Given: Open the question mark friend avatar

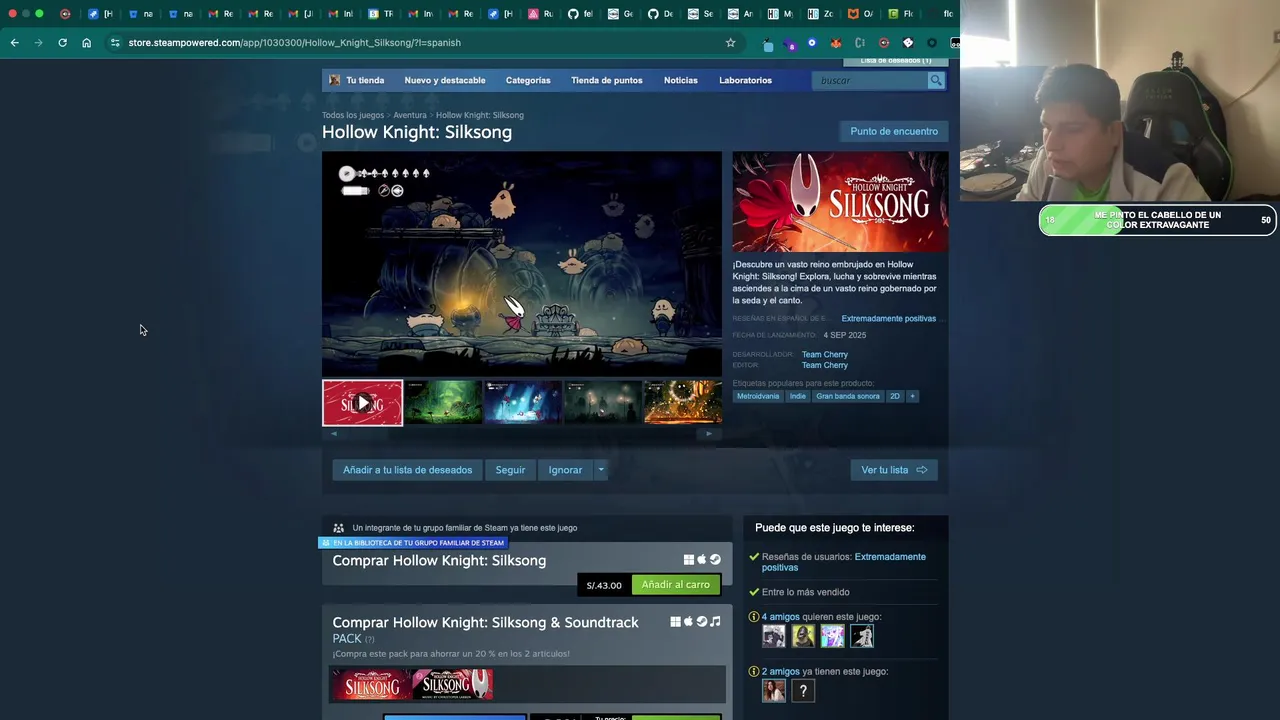Looking at the screenshot, I should tap(803, 690).
